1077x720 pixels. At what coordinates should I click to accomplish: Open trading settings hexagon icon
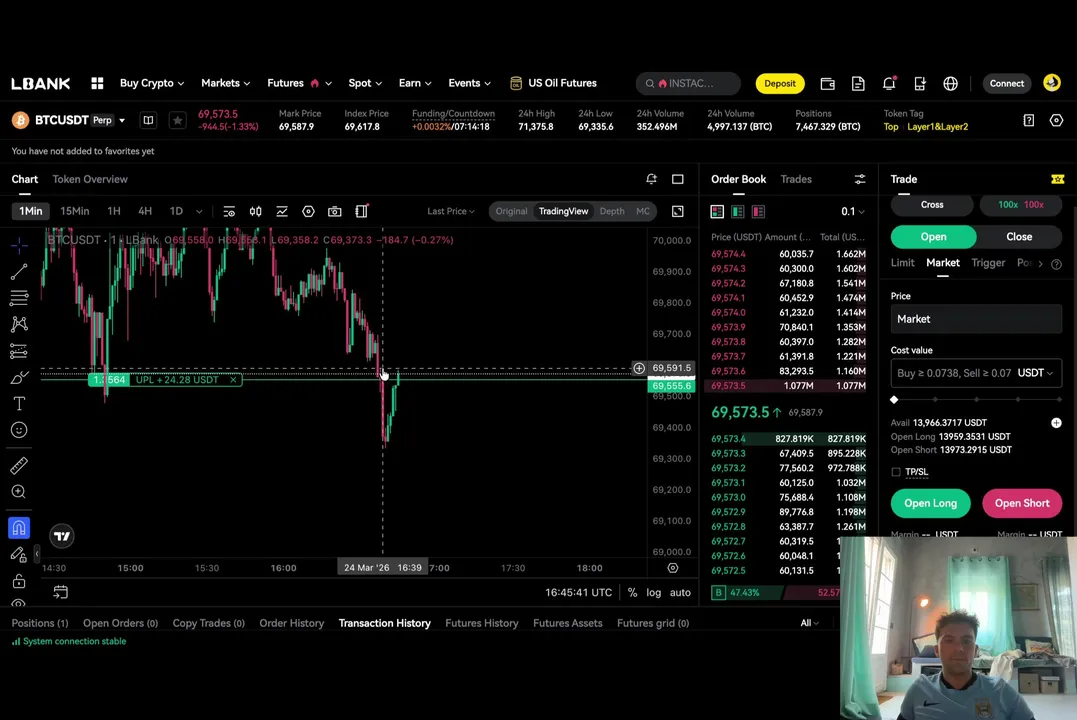[1056, 120]
